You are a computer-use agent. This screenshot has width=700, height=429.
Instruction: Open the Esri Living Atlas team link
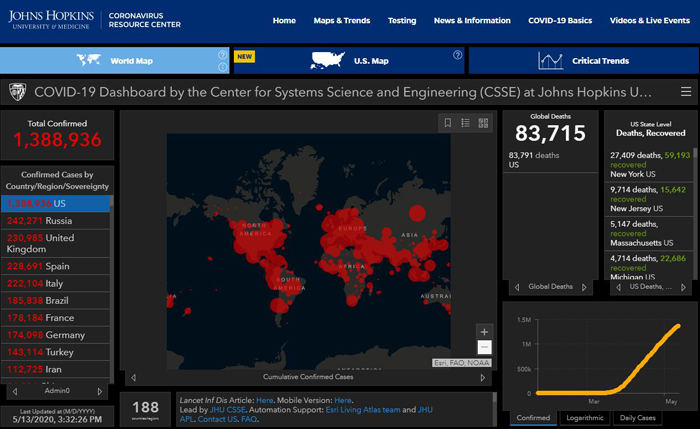tap(363, 410)
